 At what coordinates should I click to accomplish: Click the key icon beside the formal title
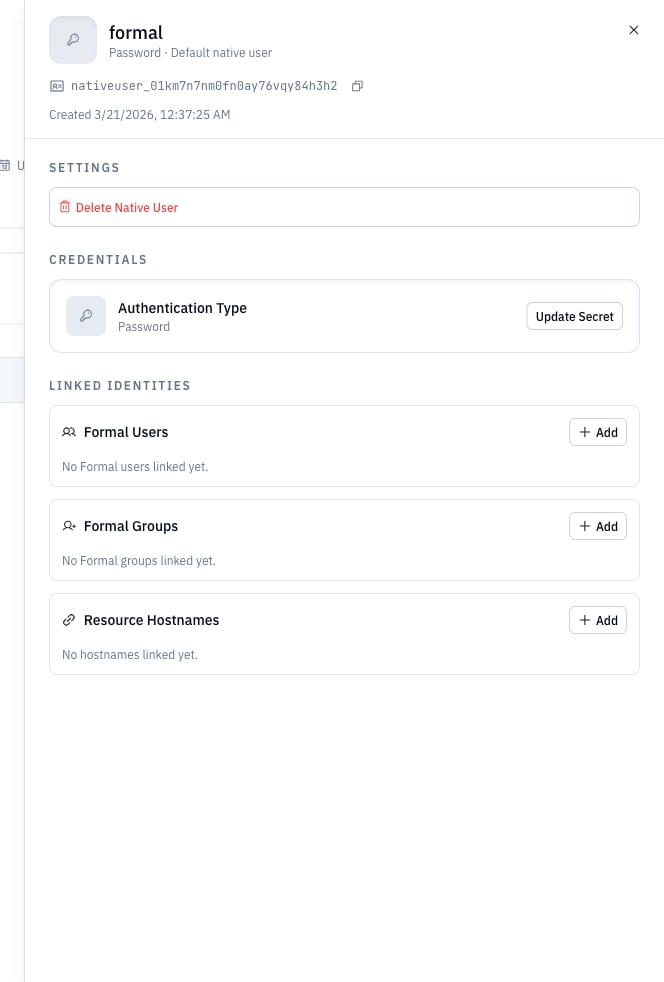[73, 40]
